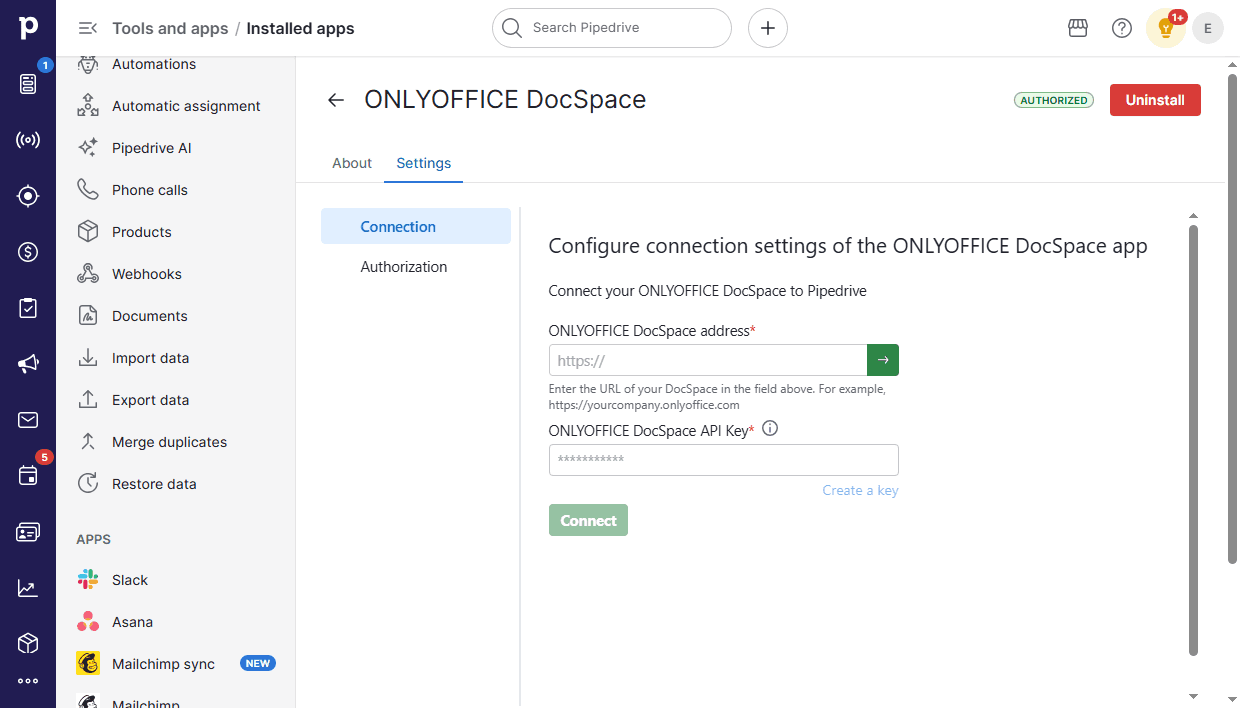Click 'Connect your ONLYOFFICE DocSpace to Pipedrive' text
1240x708 pixels.
coord(708,291)
